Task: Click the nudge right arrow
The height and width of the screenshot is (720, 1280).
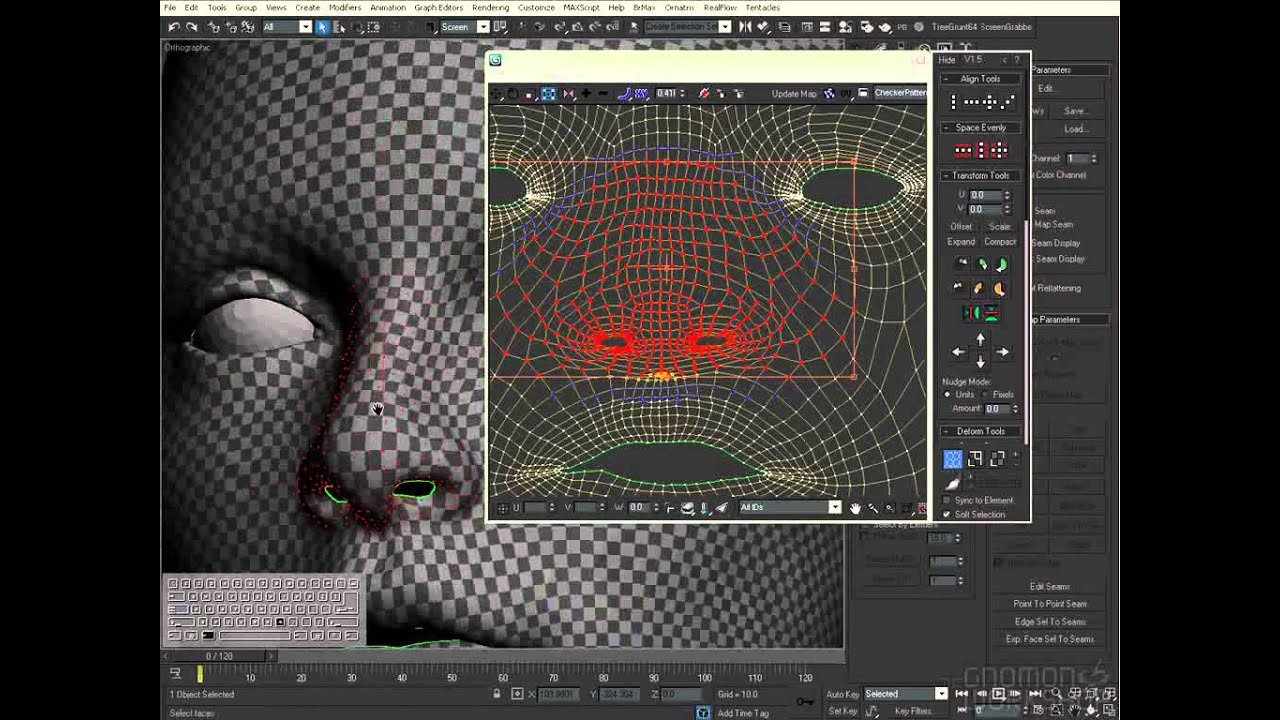Action: [1002, 352]
